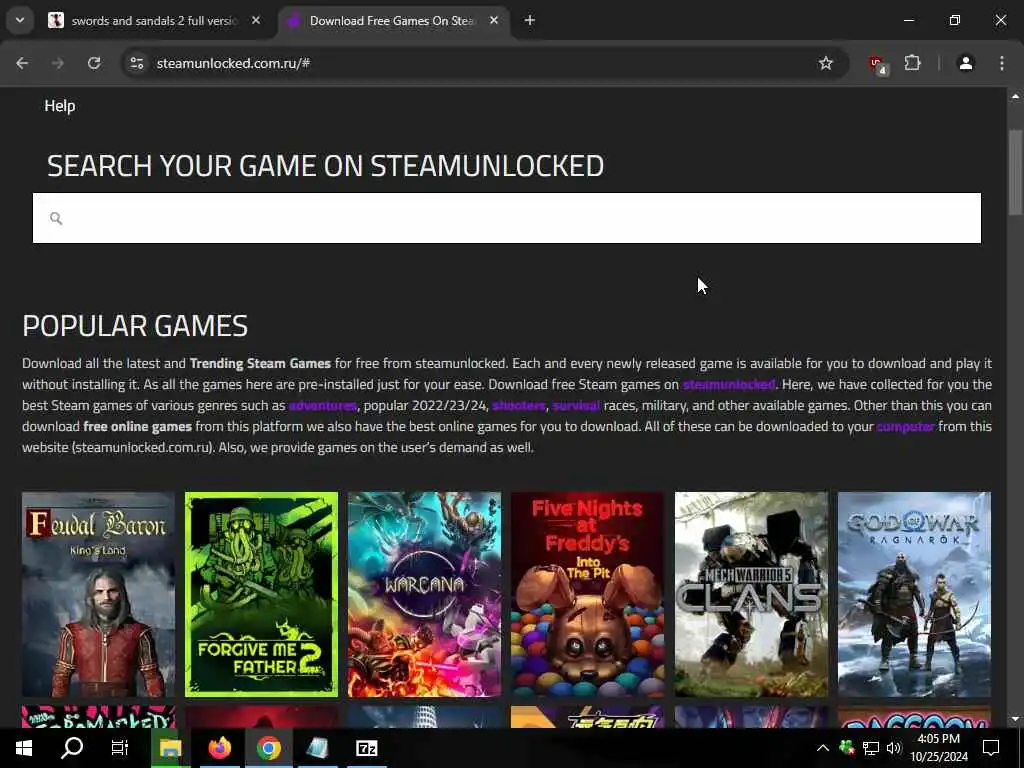Click the green tray icon with red badge
This screenshot has height=768, width=1024.
(x=847, y=748)
